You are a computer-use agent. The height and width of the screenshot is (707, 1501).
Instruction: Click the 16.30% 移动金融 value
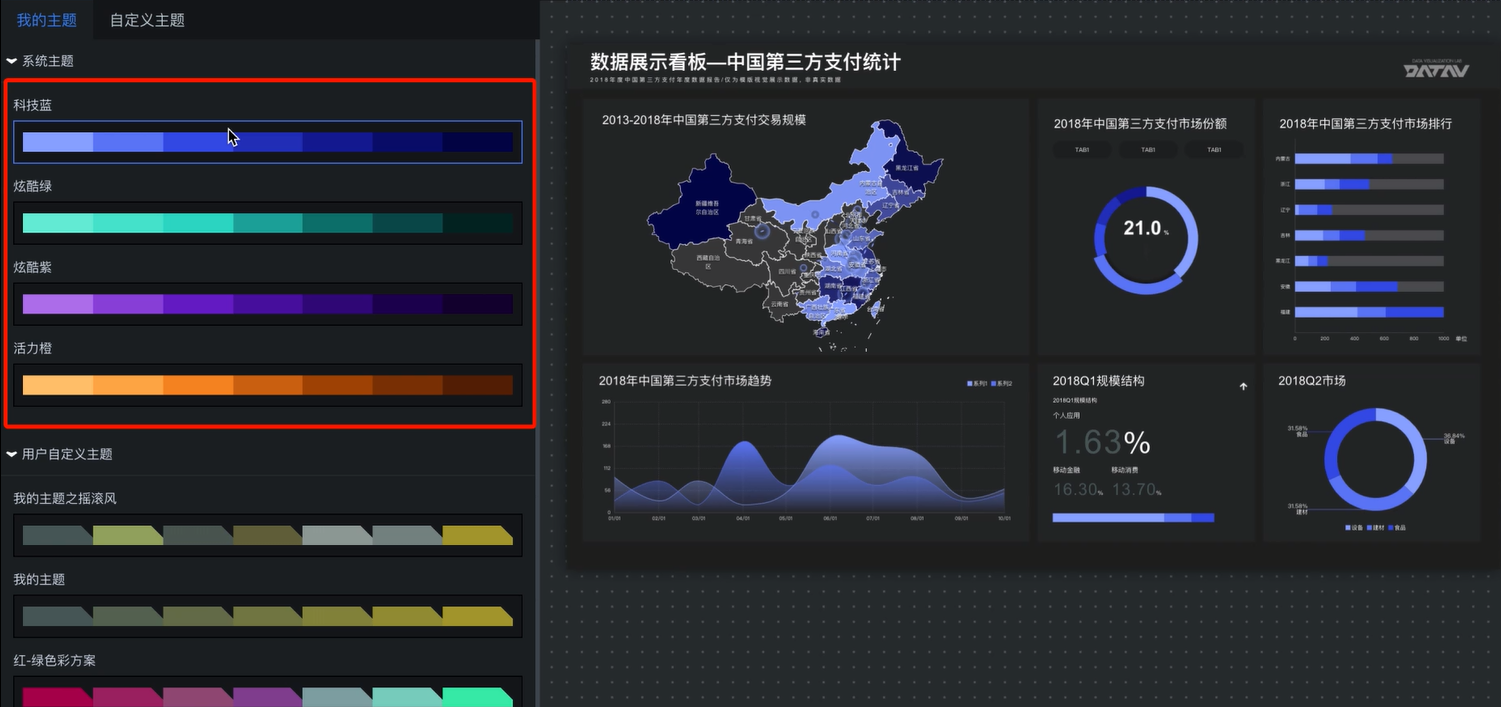point(1078,489)
